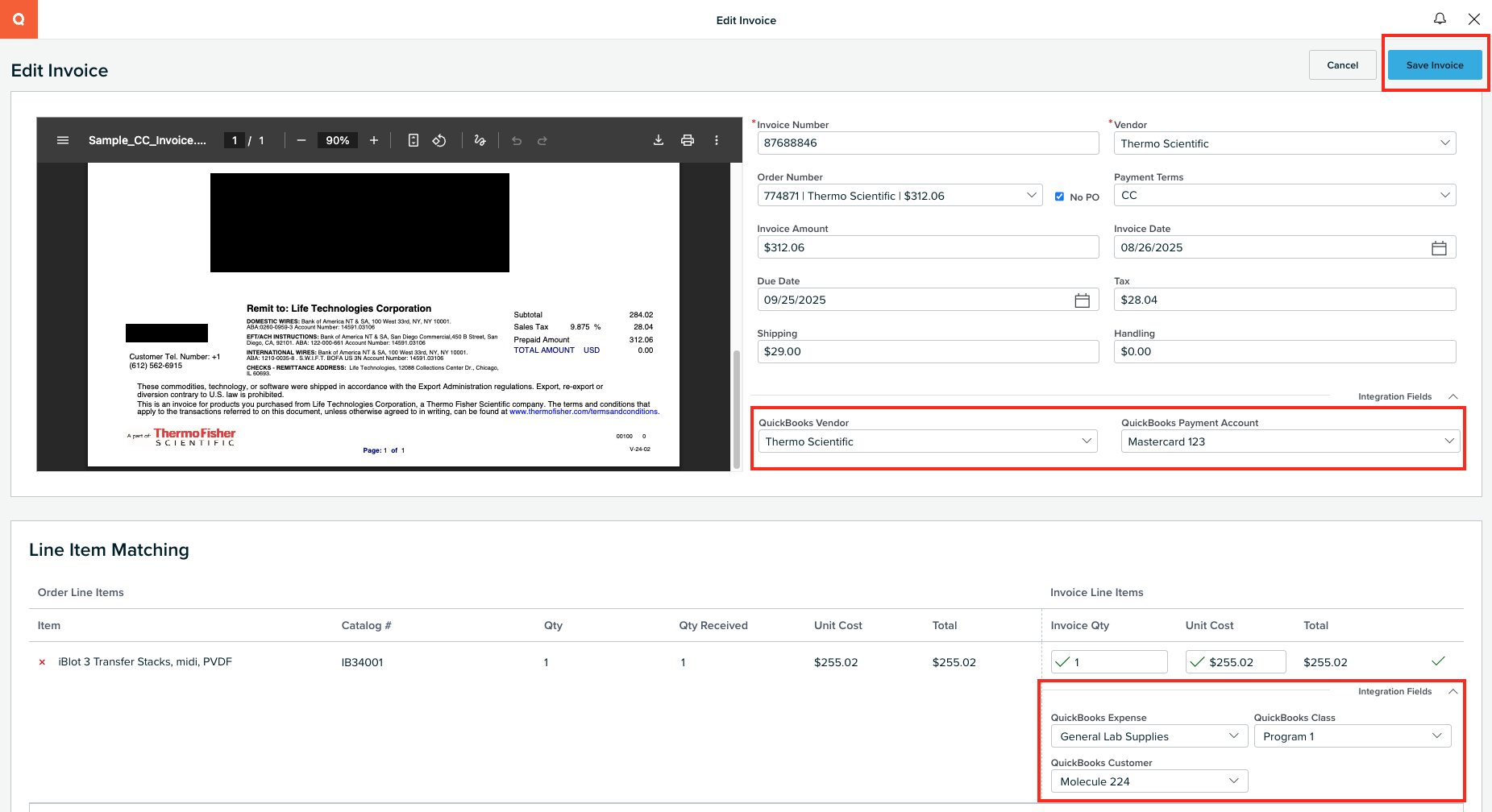Click catalog number IB34001
1492x812 pixels.
point(362,662)
